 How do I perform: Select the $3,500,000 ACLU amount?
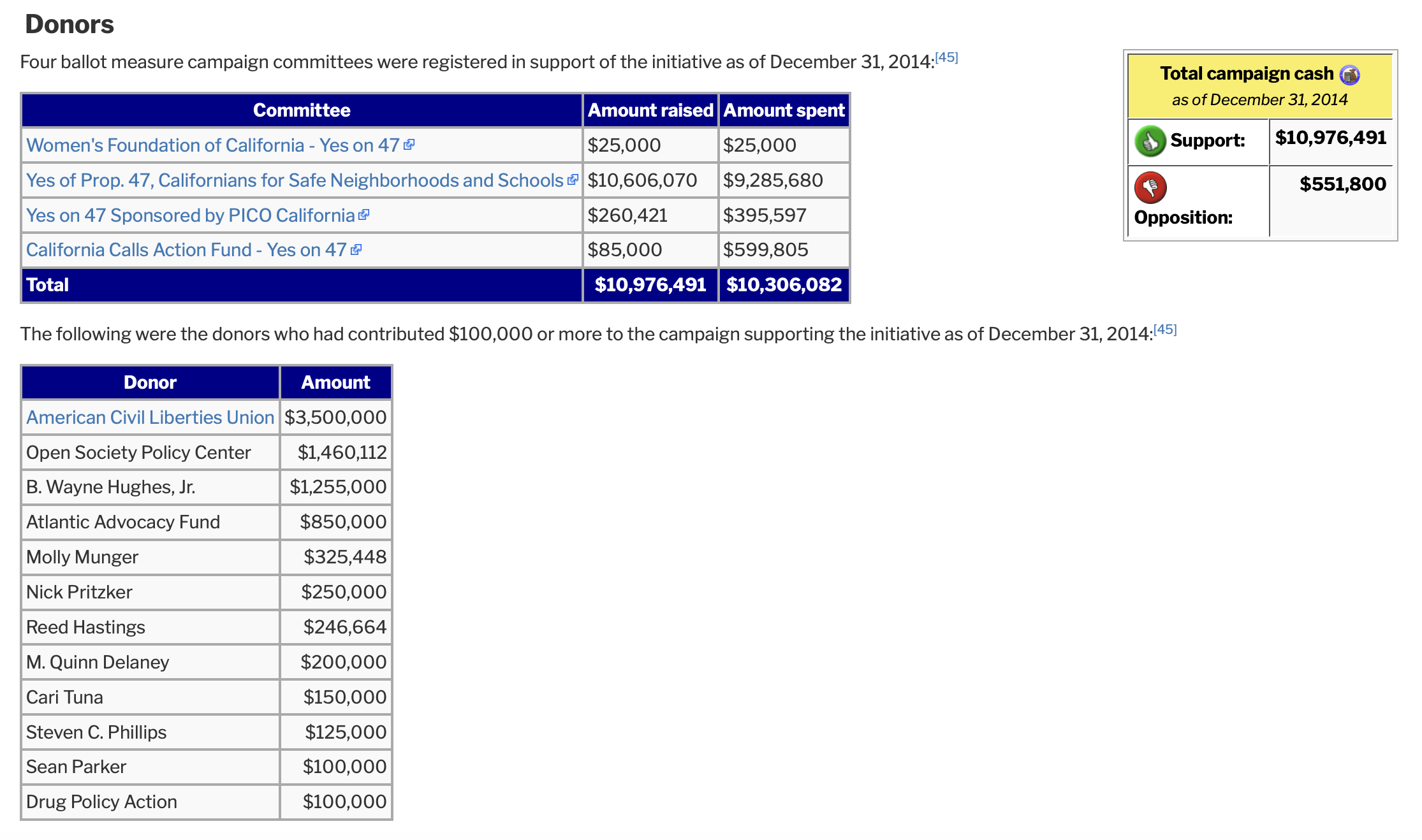pyautogui.click(x=336, y=417)
